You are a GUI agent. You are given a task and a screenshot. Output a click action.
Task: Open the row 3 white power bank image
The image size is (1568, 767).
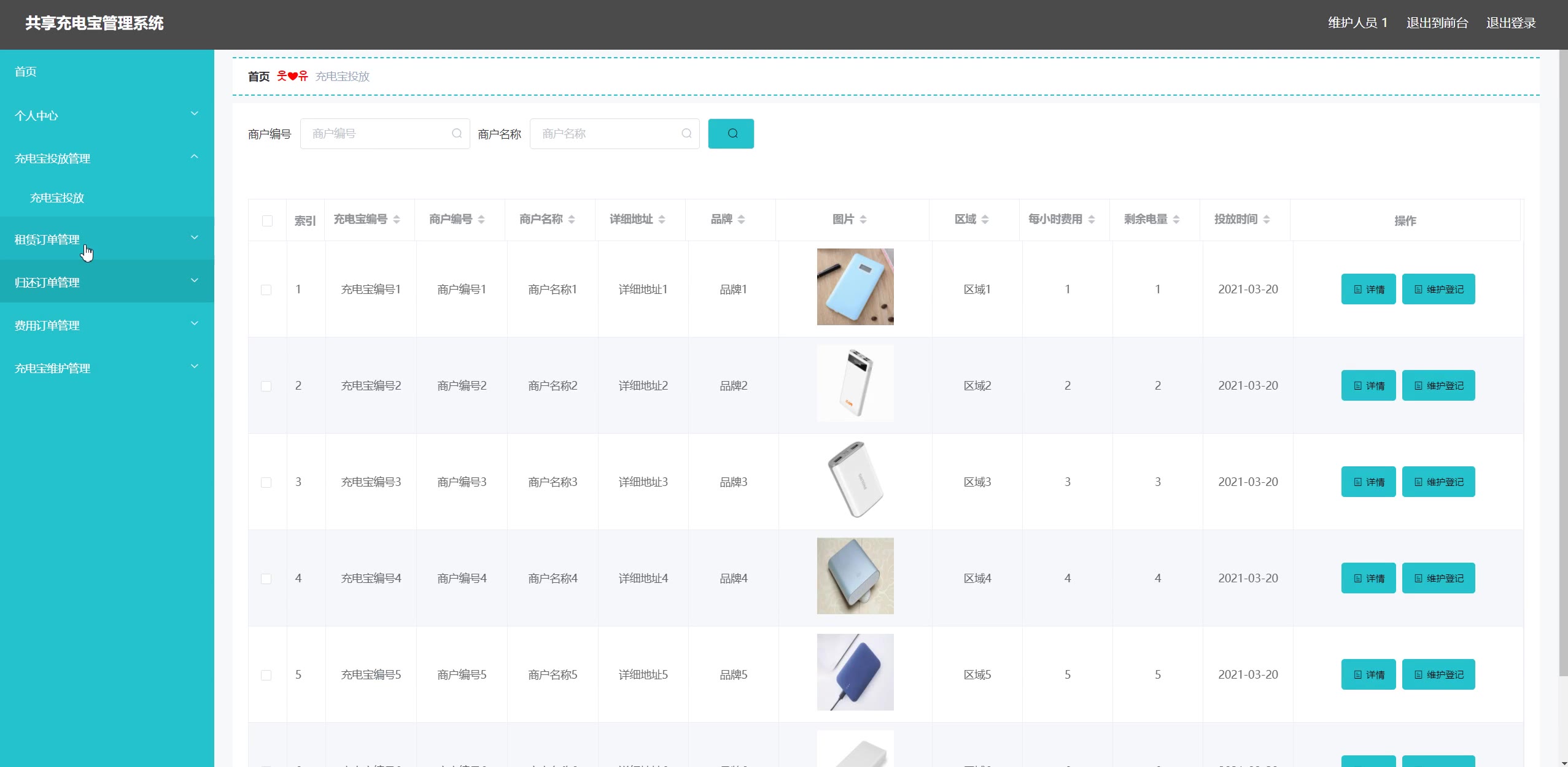(855, 479)
